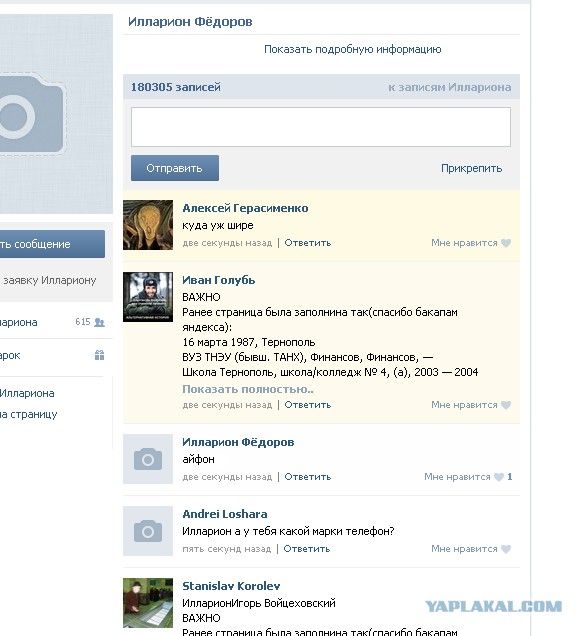Open Иван Голубь's avatar thumbnail
Image resolution: width=588 pixels, height=636 pixels.
click(x=148, y=297)
